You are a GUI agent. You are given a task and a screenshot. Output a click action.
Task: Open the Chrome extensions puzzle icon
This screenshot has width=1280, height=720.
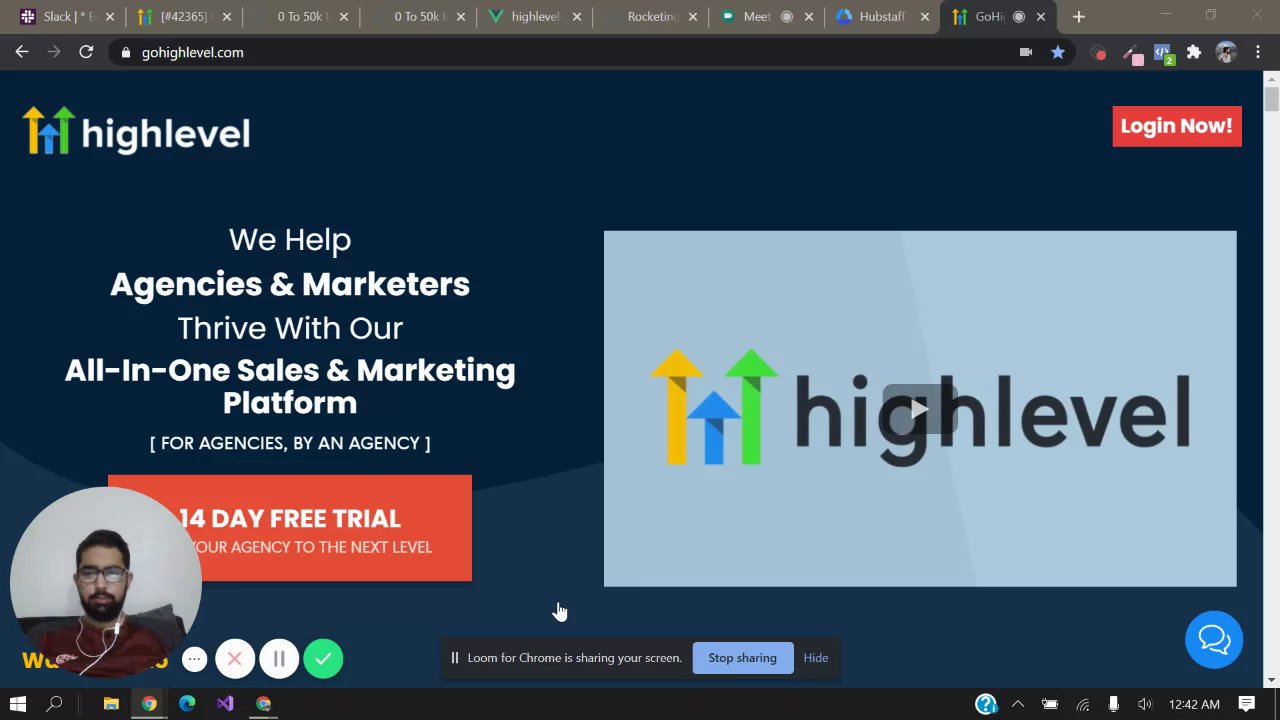pos(1193,52)
